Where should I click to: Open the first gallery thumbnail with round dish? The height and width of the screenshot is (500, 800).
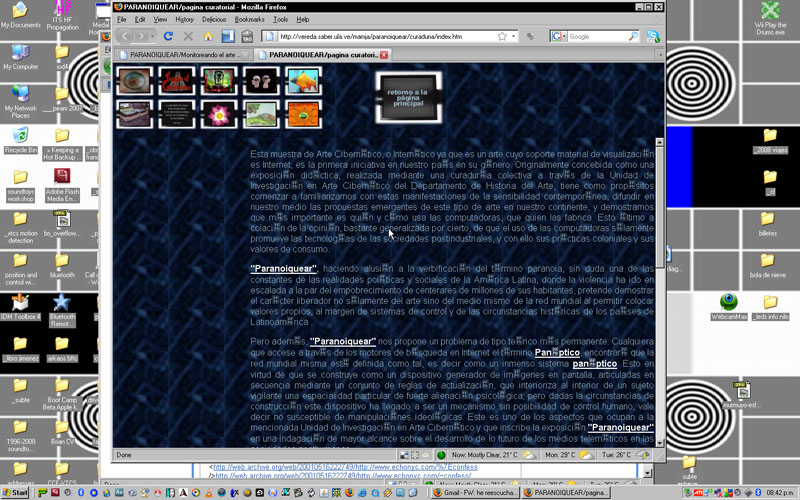[134, 81]
